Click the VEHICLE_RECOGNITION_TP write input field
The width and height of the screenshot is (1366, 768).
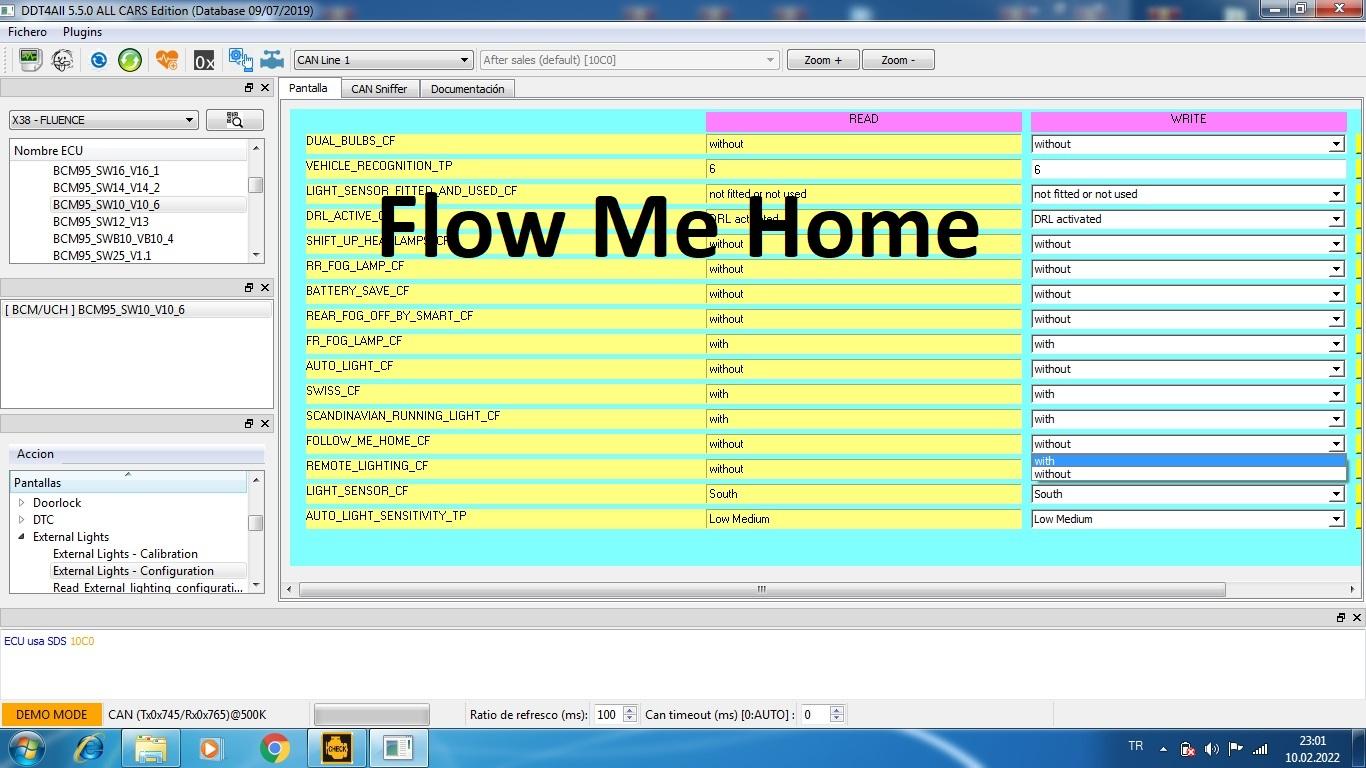point(1187,169)
